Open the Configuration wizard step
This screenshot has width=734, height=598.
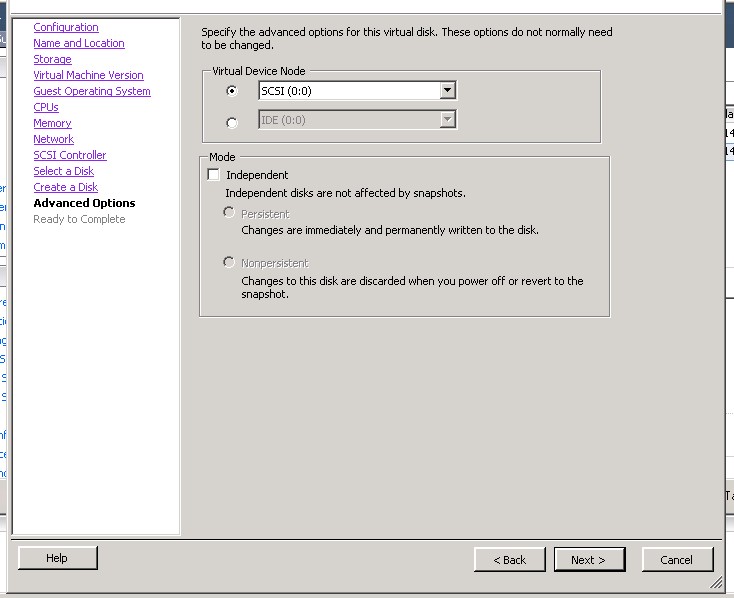[x=66, y=27]
